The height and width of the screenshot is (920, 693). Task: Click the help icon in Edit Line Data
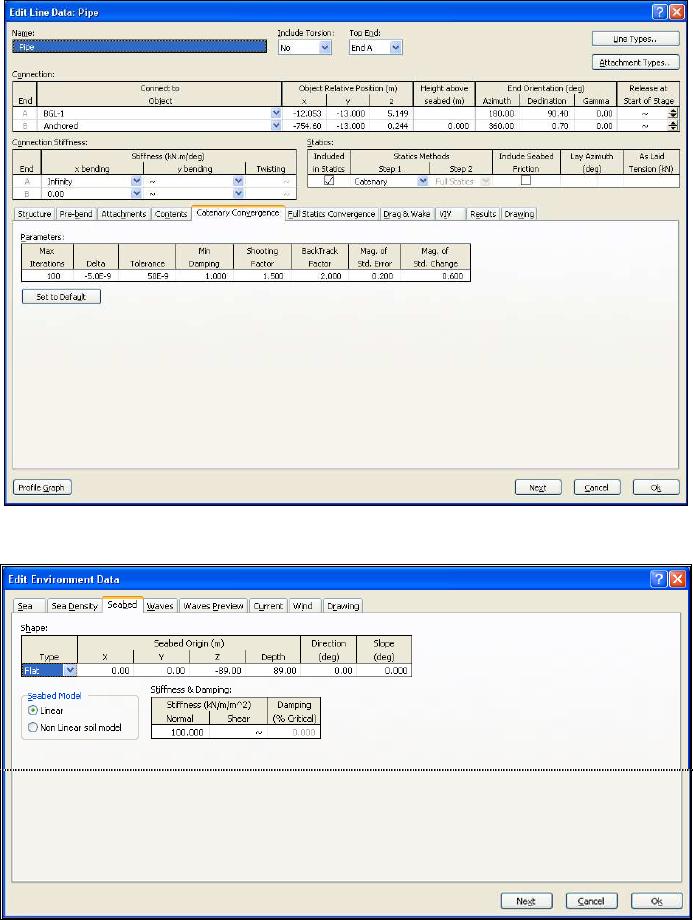(661, 11)
